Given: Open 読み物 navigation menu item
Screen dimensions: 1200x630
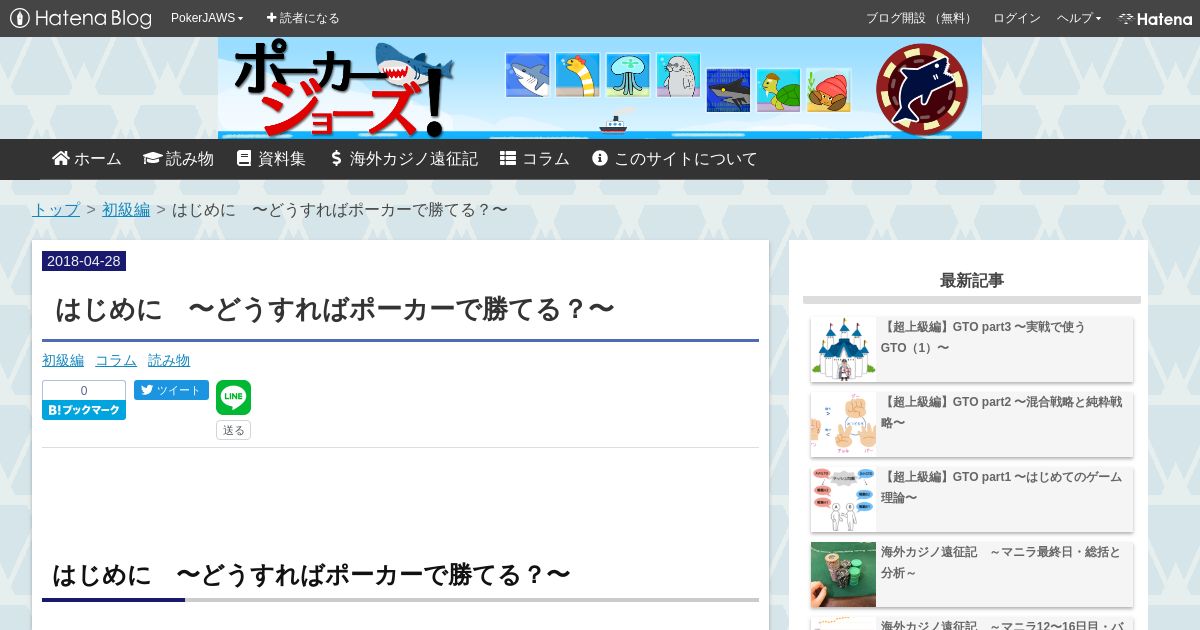Looking at the screenshot, I should click(179, 158).
